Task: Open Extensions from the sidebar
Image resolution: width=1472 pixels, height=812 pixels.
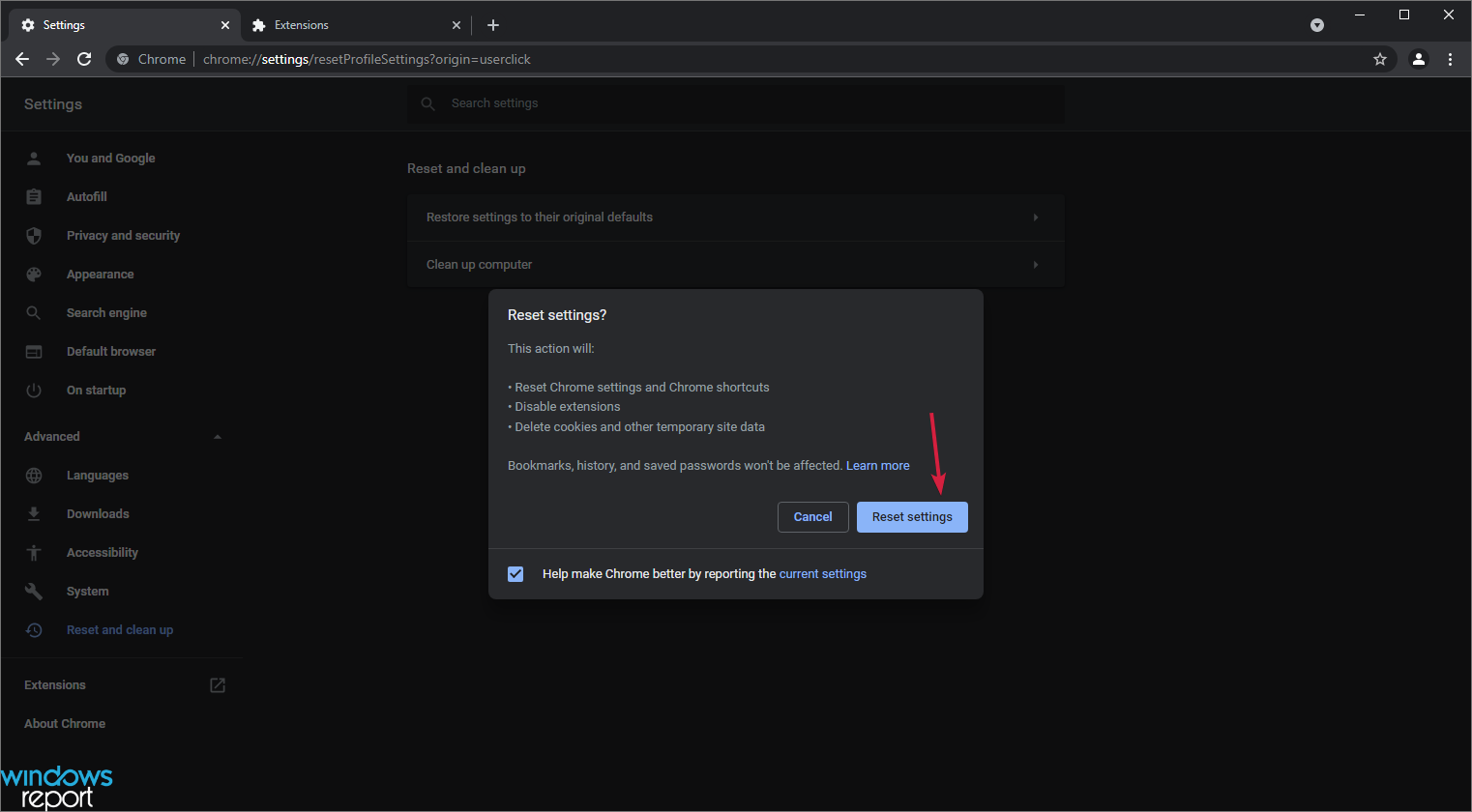Action: point(55,684)
